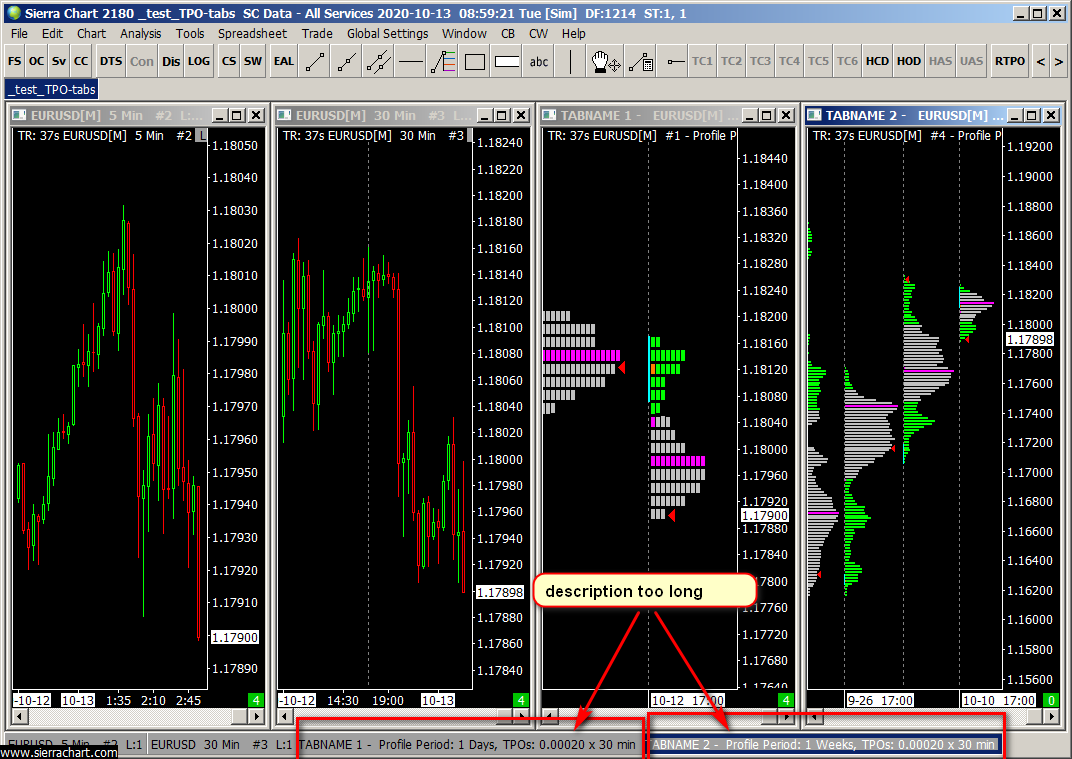Click the CC toolbar button
This screenshot has height=759, width=1072.
(x=81, y=61)
